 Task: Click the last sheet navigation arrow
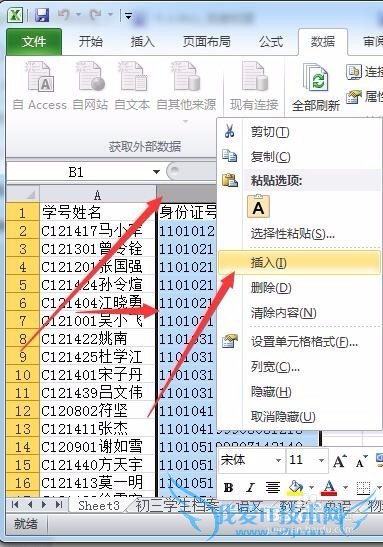[59, 504]
